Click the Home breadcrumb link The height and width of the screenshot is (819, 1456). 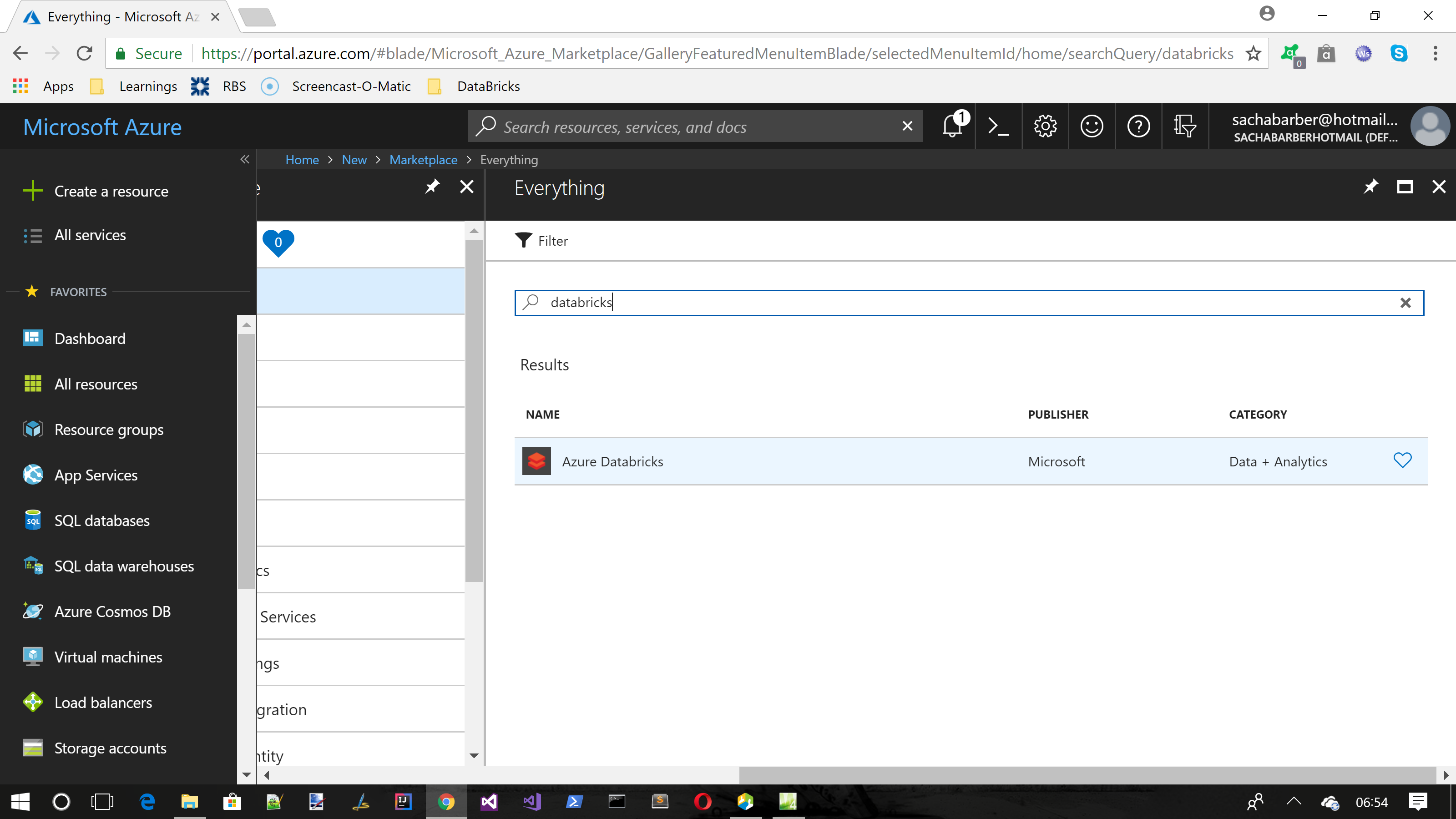[302, 160]
